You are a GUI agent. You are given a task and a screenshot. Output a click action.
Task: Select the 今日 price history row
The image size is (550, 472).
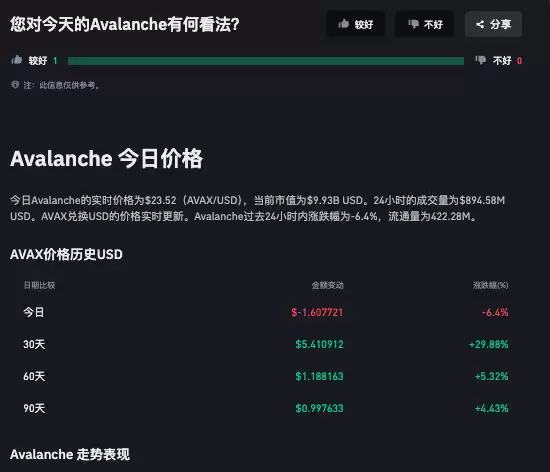coord(266,312)
